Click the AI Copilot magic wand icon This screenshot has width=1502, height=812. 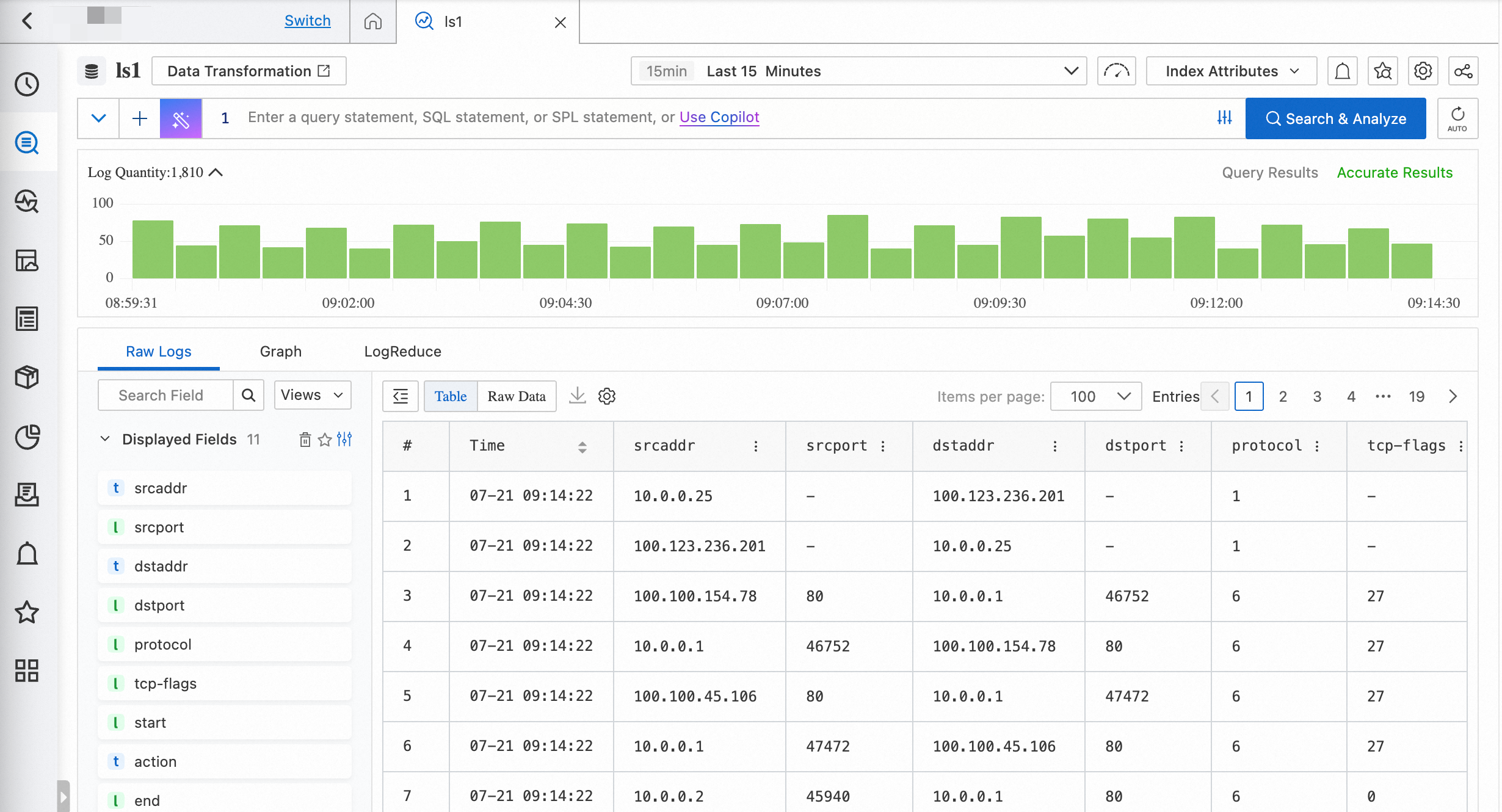(181, 118)
